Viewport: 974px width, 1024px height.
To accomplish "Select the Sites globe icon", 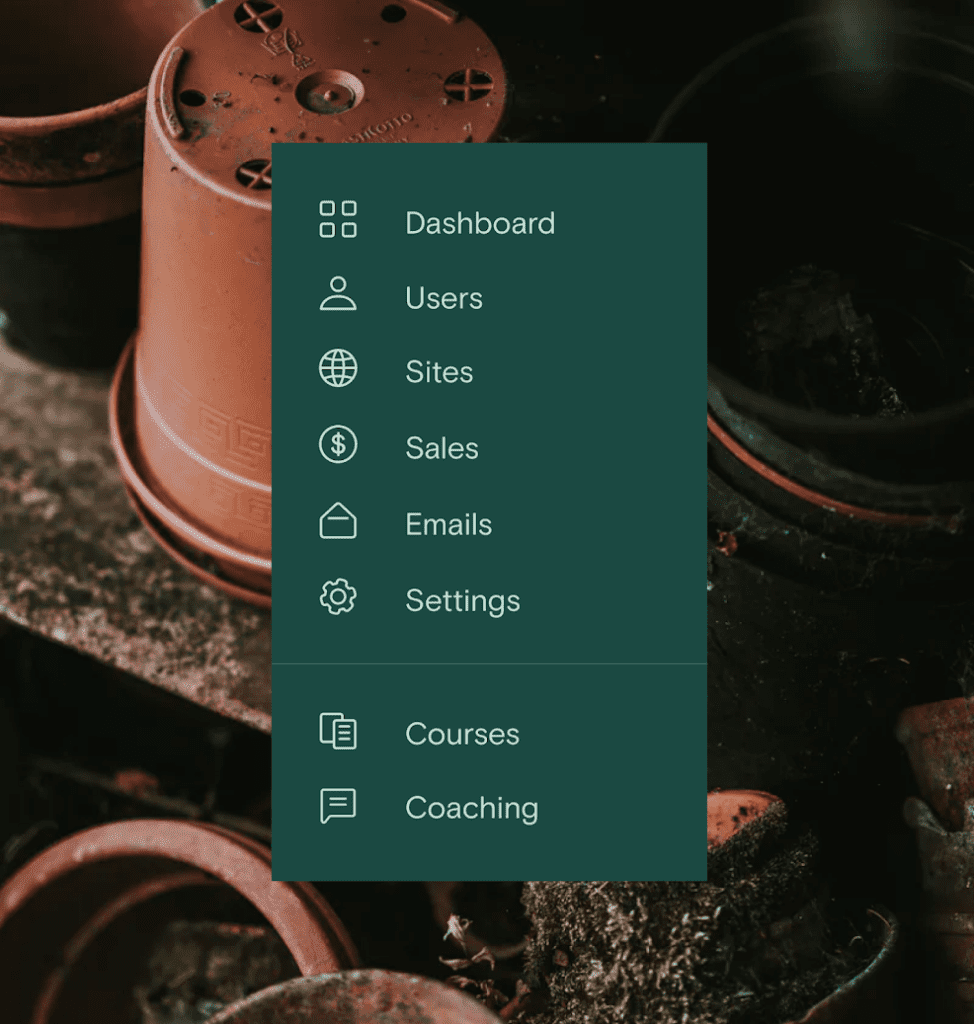I will [x=338, y=369].
